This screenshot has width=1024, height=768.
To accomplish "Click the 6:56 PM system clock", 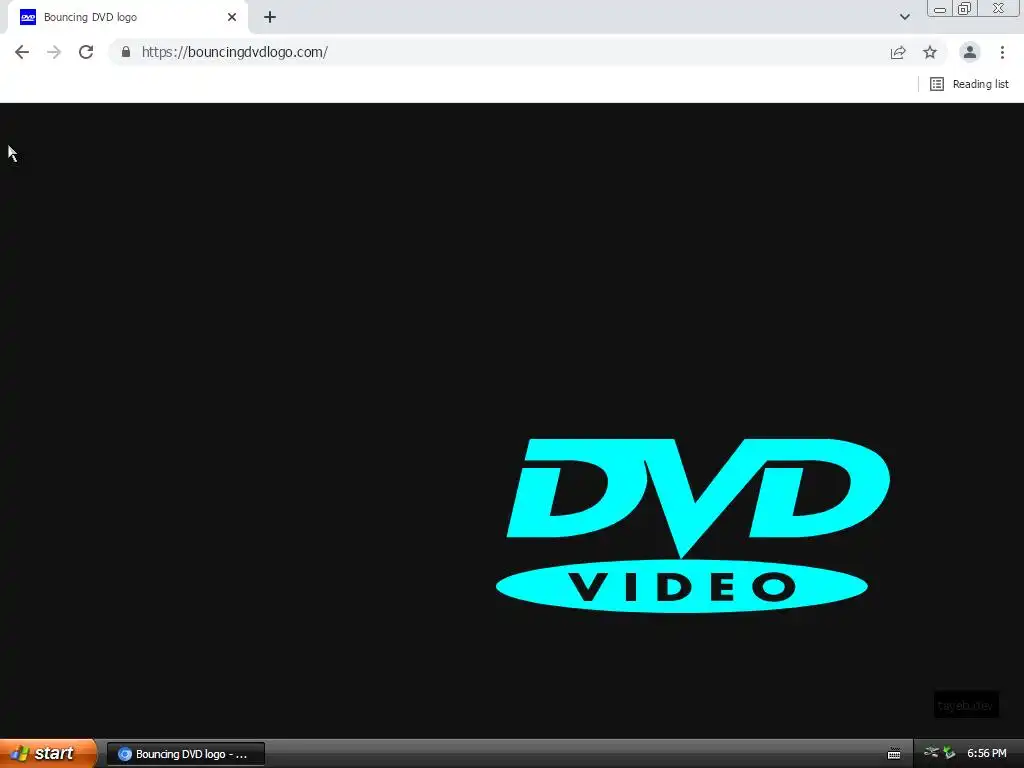I will (x=986, y=754).
